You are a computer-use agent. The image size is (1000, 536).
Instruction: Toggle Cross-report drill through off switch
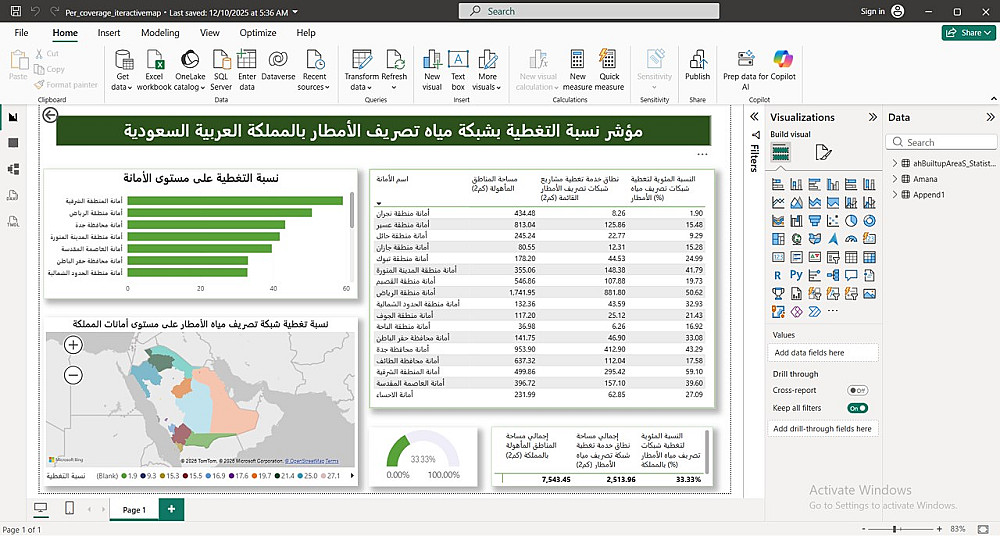[x=857, y=390]
